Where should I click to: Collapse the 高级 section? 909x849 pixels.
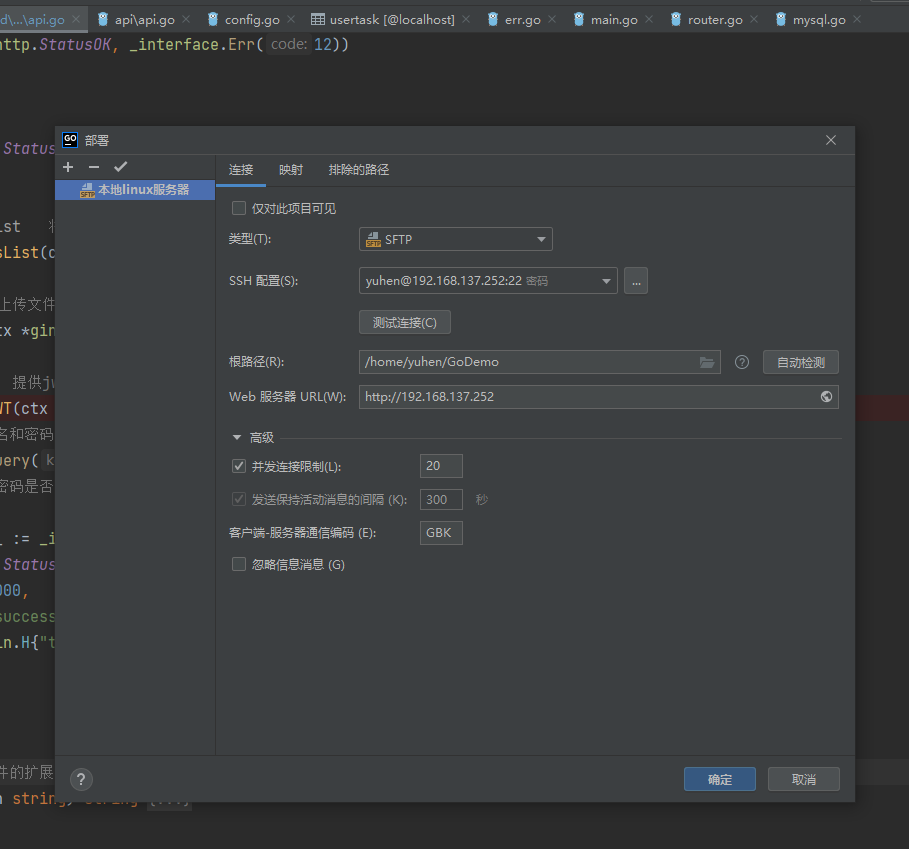tap(237, 438)
